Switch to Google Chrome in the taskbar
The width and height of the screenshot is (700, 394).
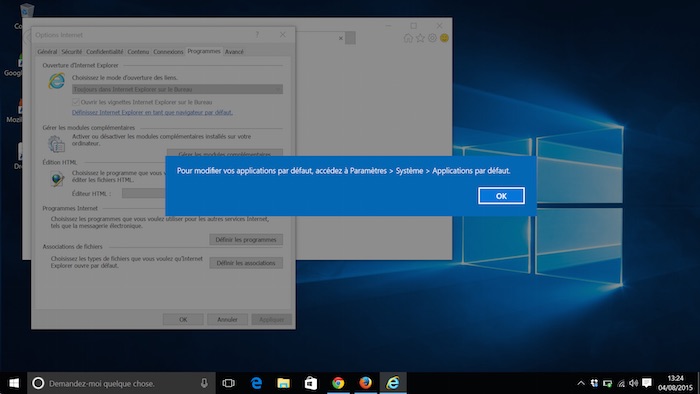(x=338, y=383)
